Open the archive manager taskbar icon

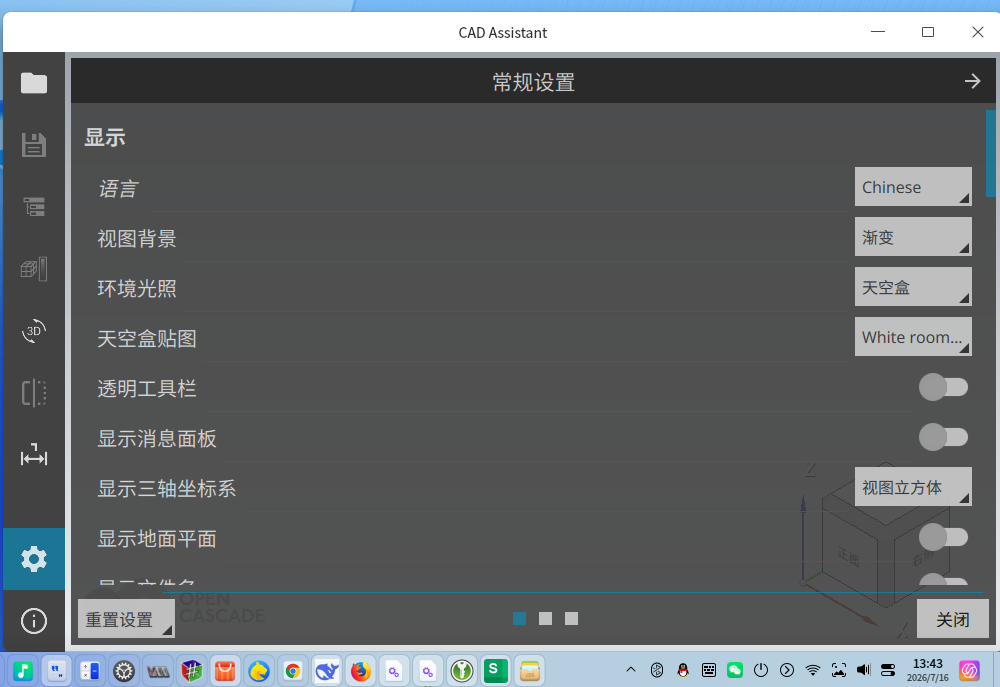529,671
